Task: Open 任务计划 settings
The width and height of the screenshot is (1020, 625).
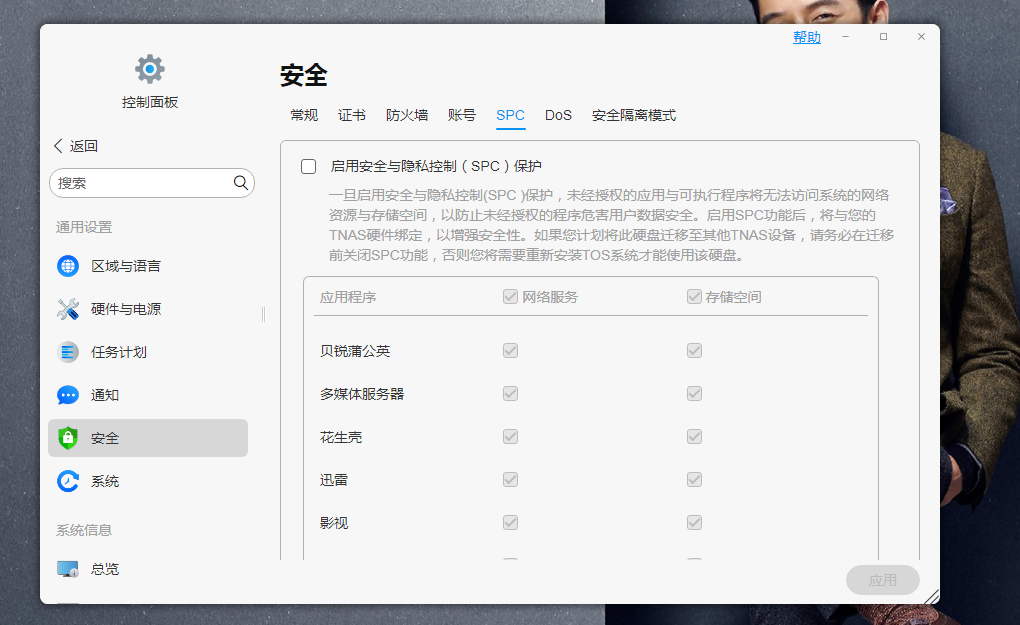Action: (148, 352)
